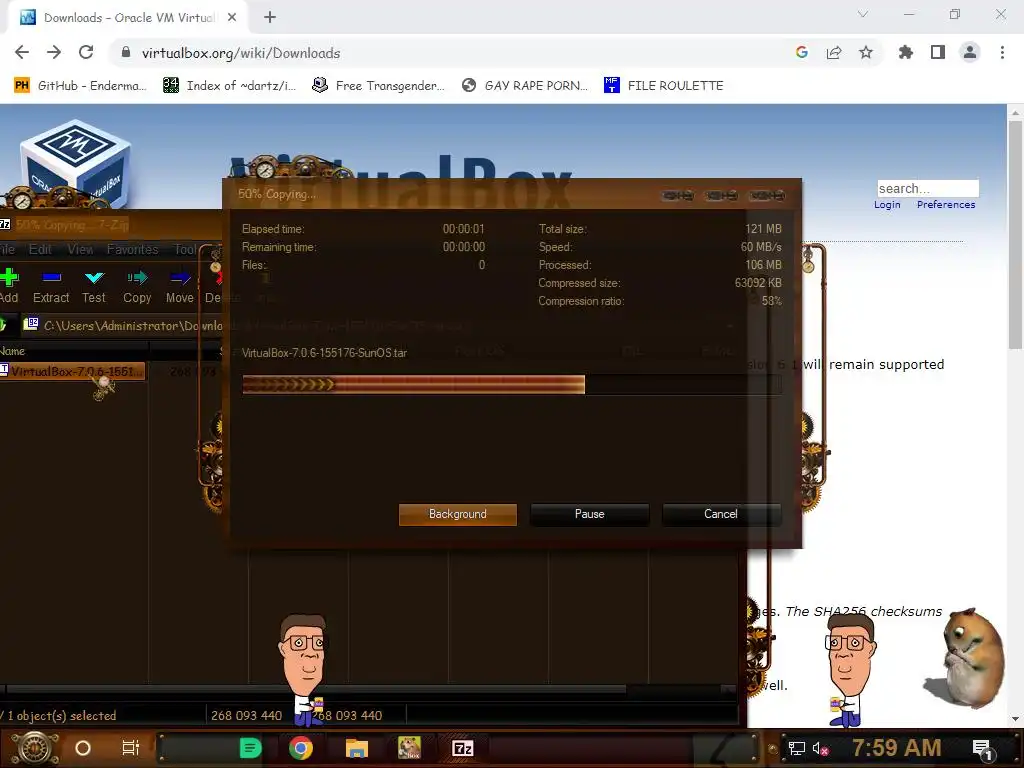The width and height of the screenshot is (1024, 768).
Task: Open the View menu in 7-Zip
Action: (80, 249)
